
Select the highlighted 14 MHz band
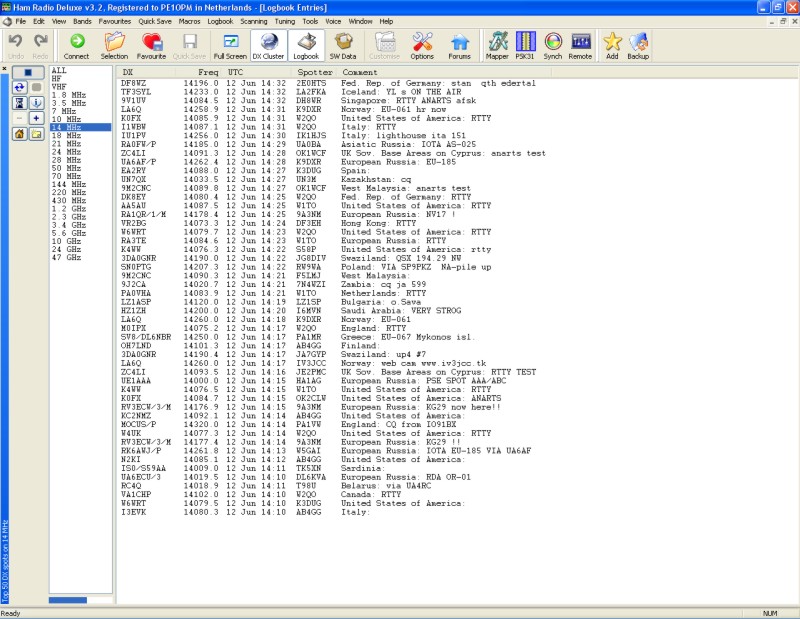[81, 127]
